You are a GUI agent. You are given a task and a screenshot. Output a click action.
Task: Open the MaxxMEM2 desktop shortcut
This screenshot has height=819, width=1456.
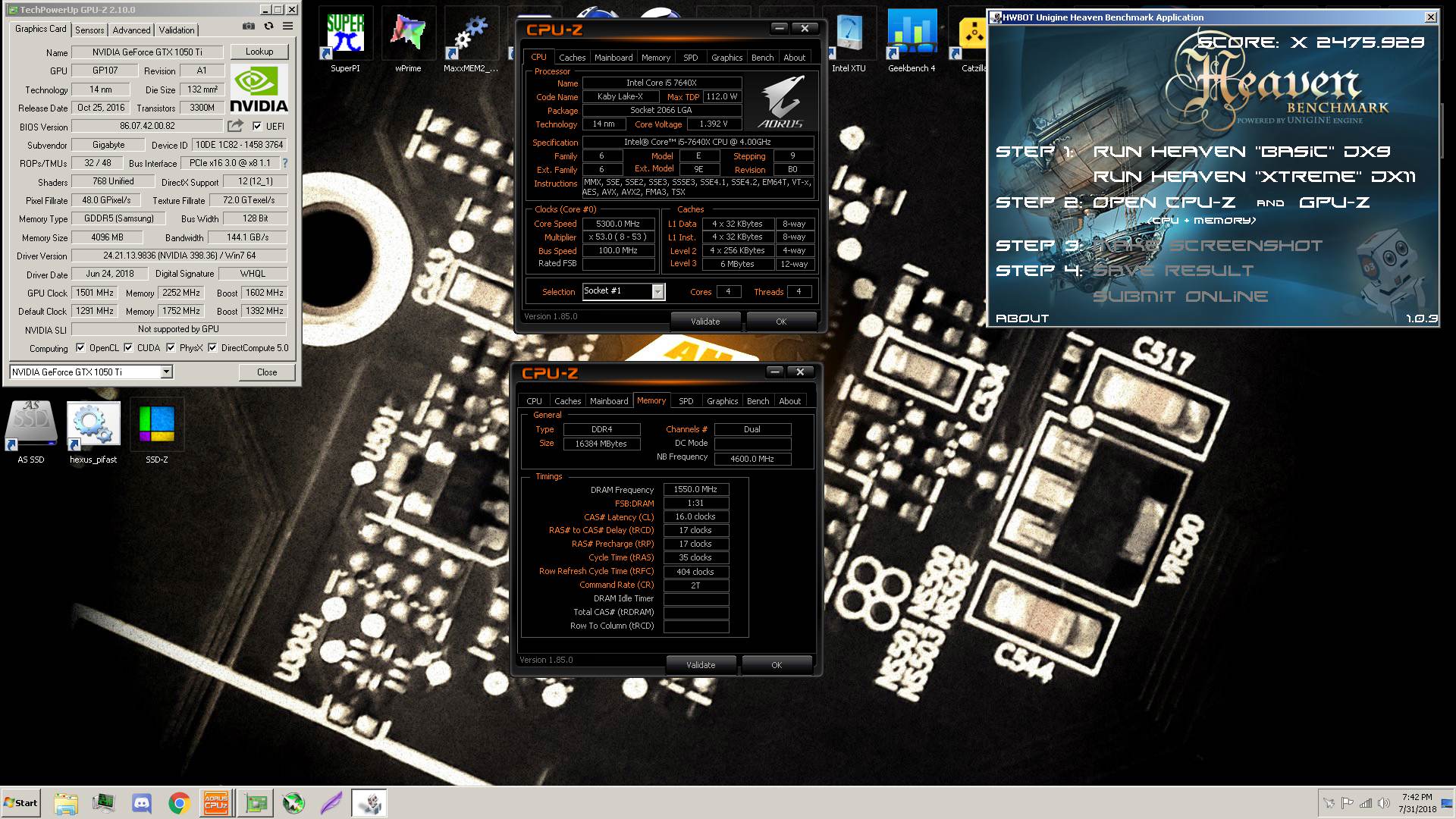coord(471,39)
